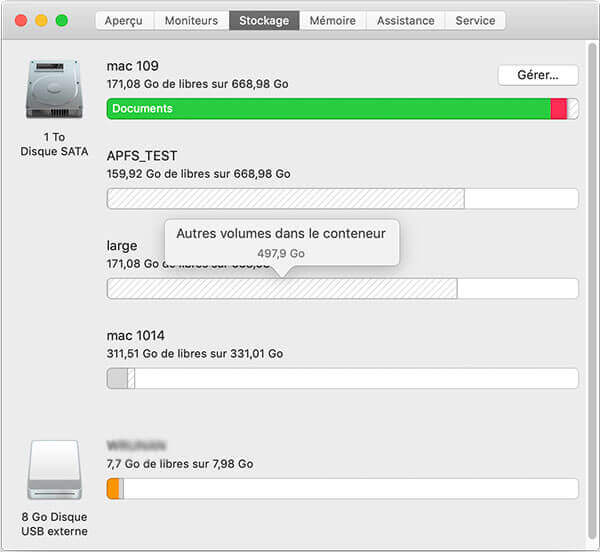Click the external USB disk icon

(x=54, y=469)
